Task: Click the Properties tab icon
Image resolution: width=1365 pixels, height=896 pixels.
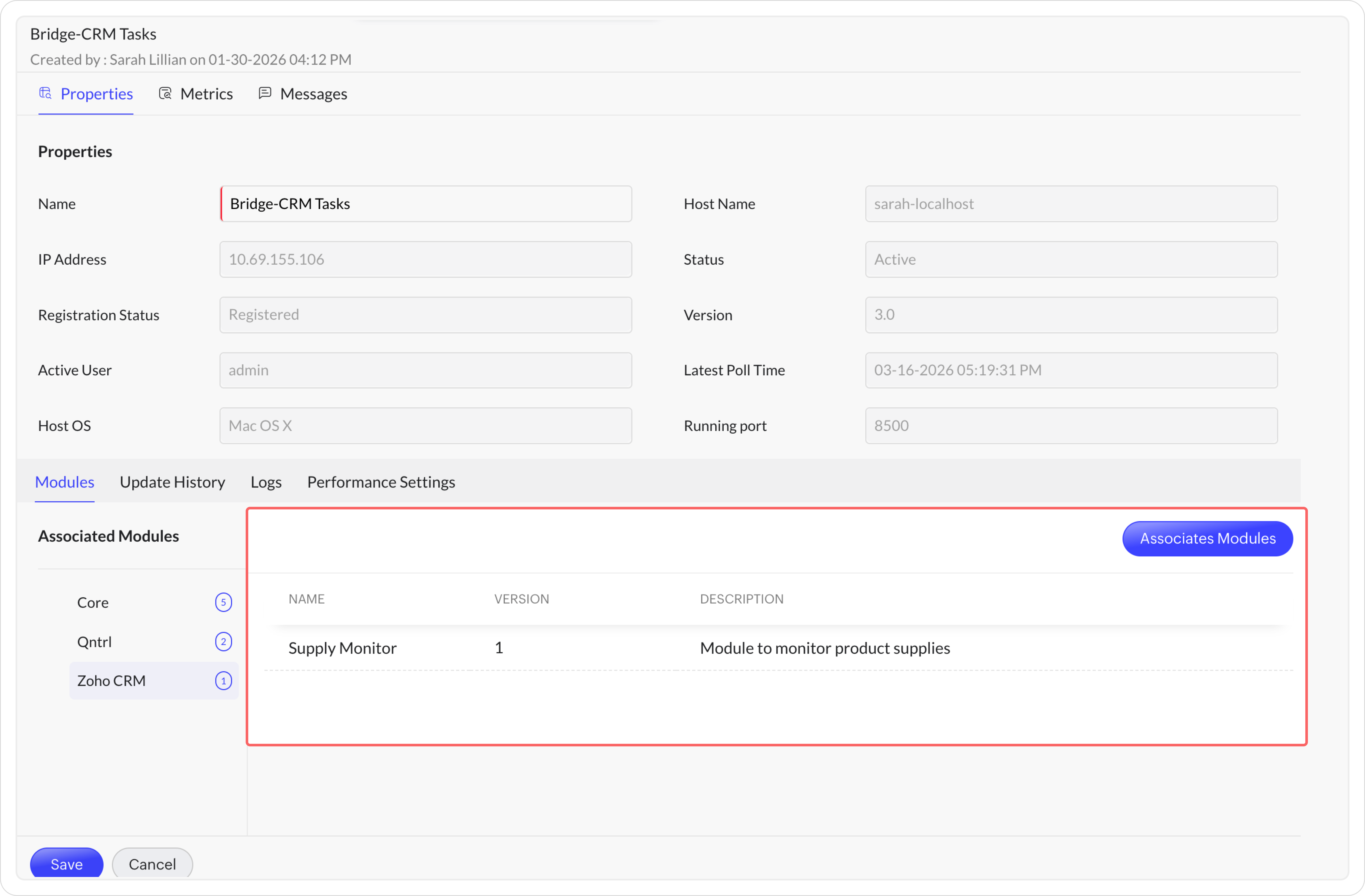Action: point(45,93)
